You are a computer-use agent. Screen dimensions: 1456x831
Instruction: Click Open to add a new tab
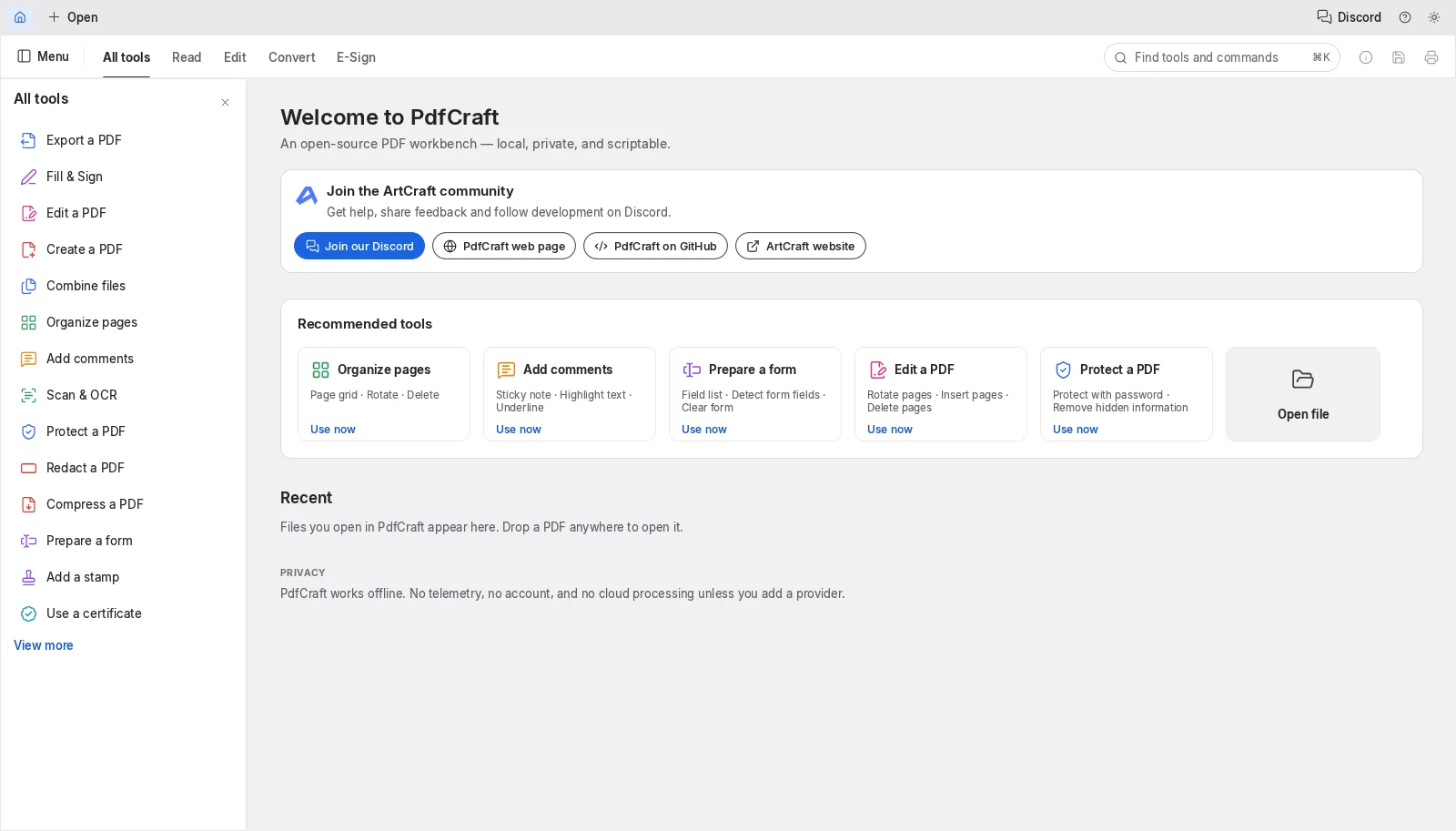click(x=73, y=17)
